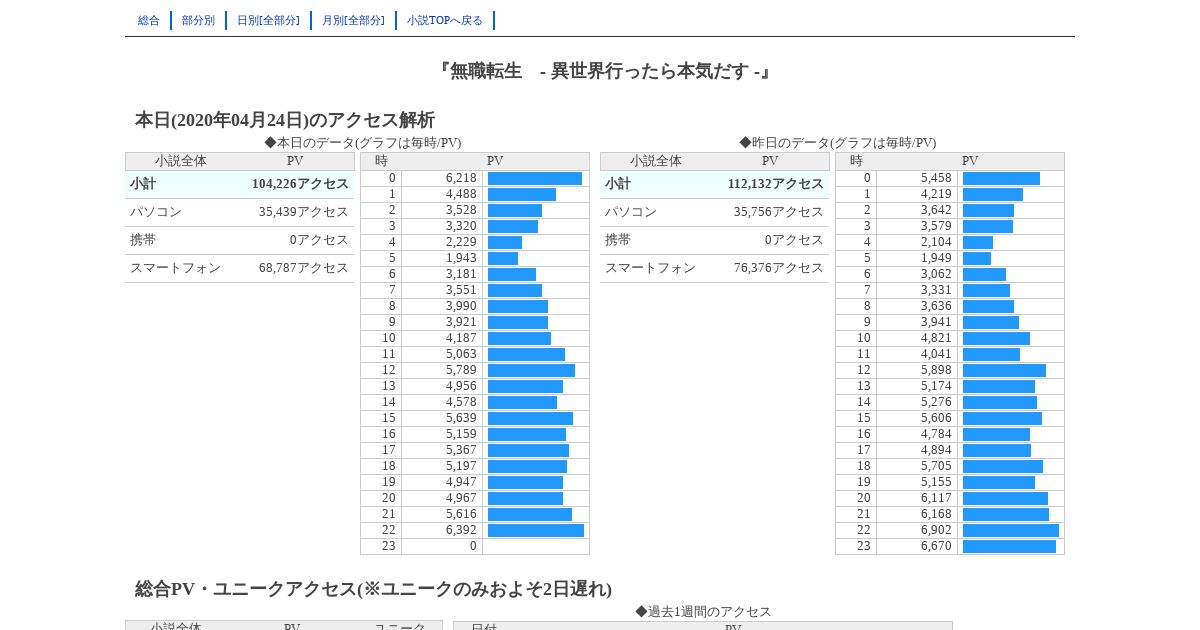
Task: Click yesterday's 小計 112,132アクセス row
Action: click(x=715, y=184)
